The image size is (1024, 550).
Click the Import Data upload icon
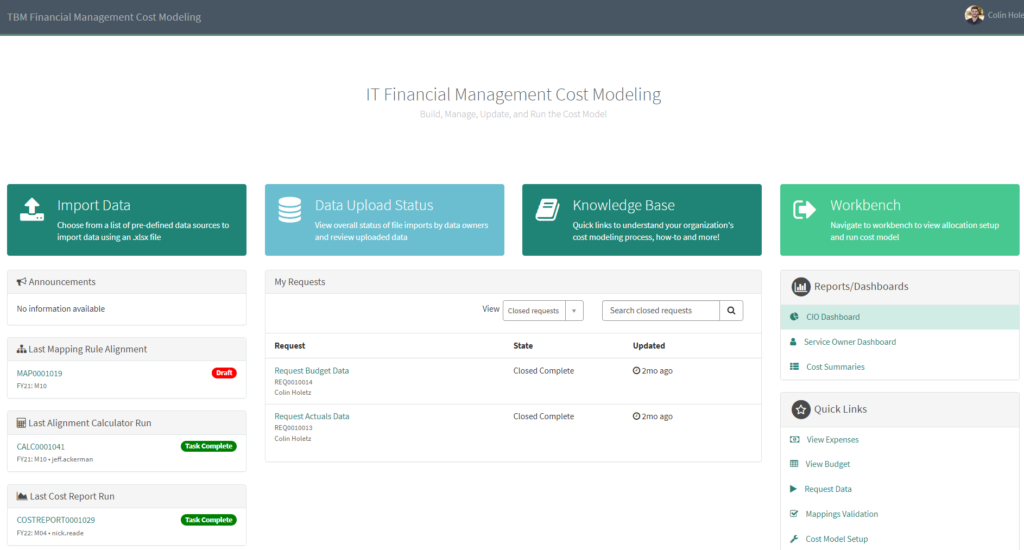coord(32,209)
